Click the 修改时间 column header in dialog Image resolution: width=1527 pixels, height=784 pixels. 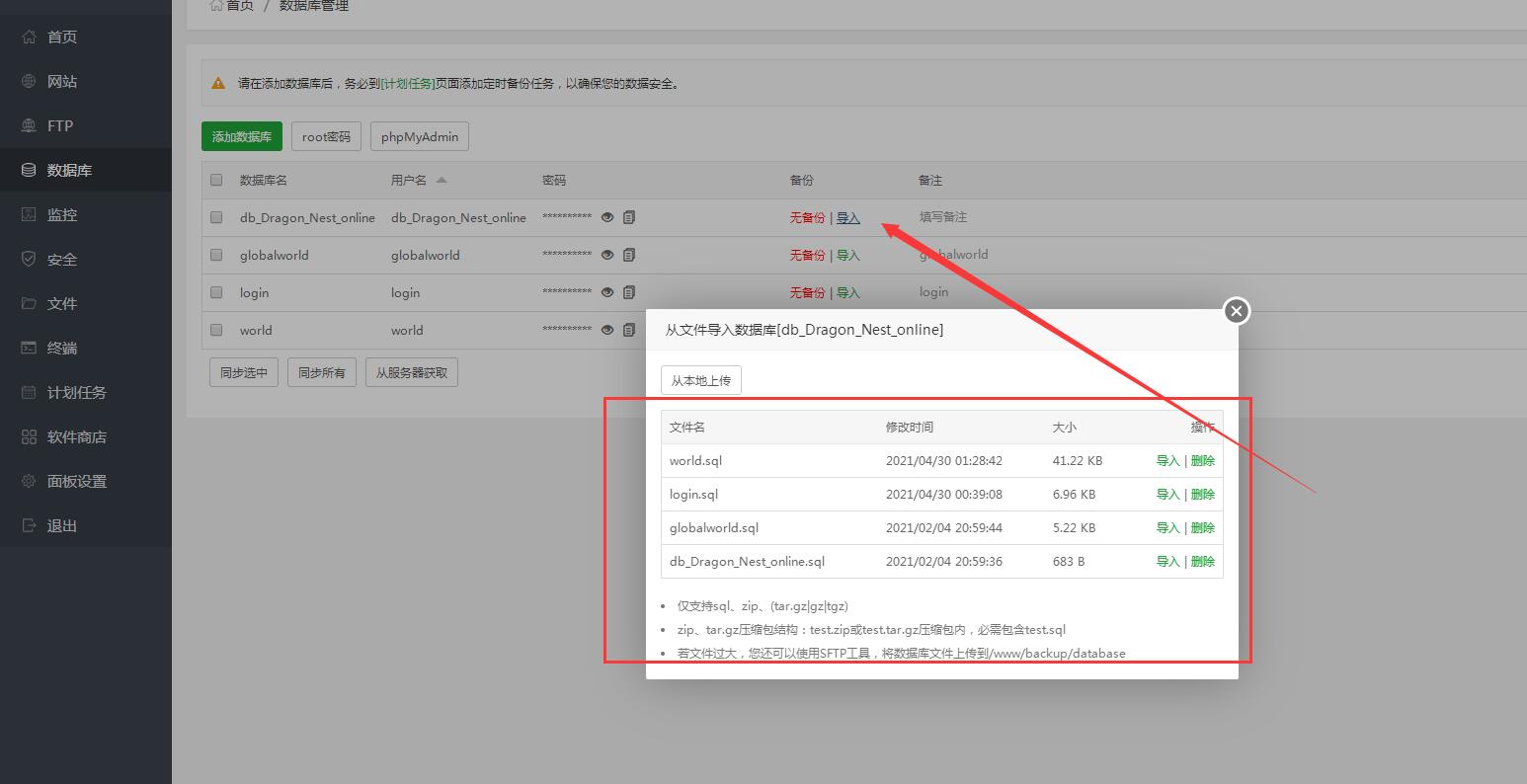(910, 427)
